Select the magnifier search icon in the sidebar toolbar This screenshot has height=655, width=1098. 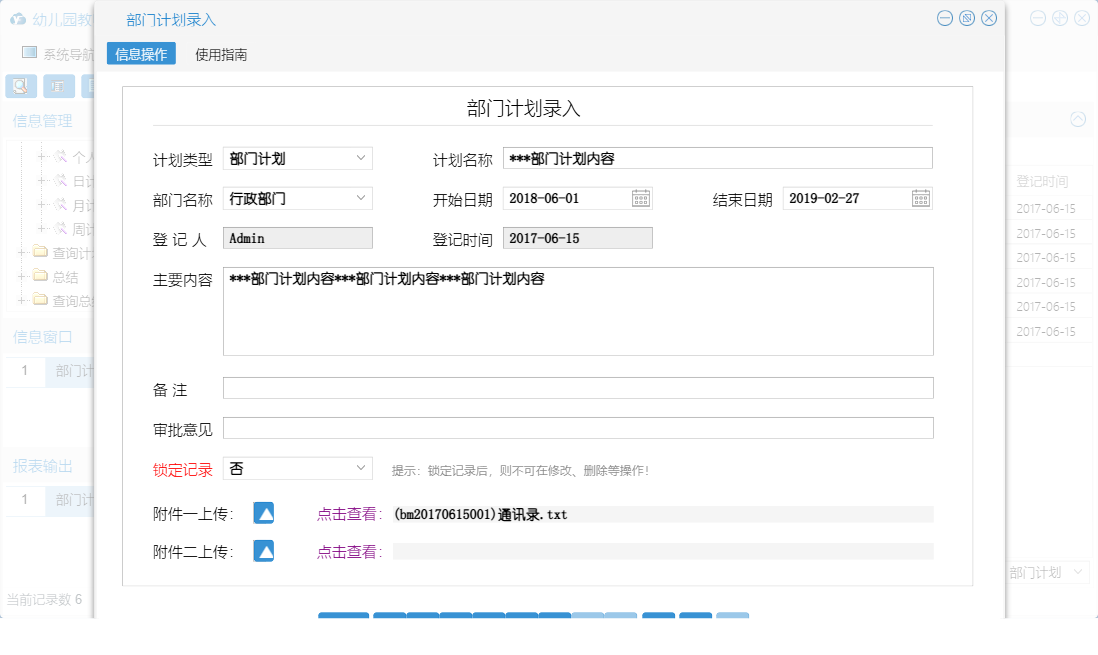pyautogui.click(x=19, y=86)
